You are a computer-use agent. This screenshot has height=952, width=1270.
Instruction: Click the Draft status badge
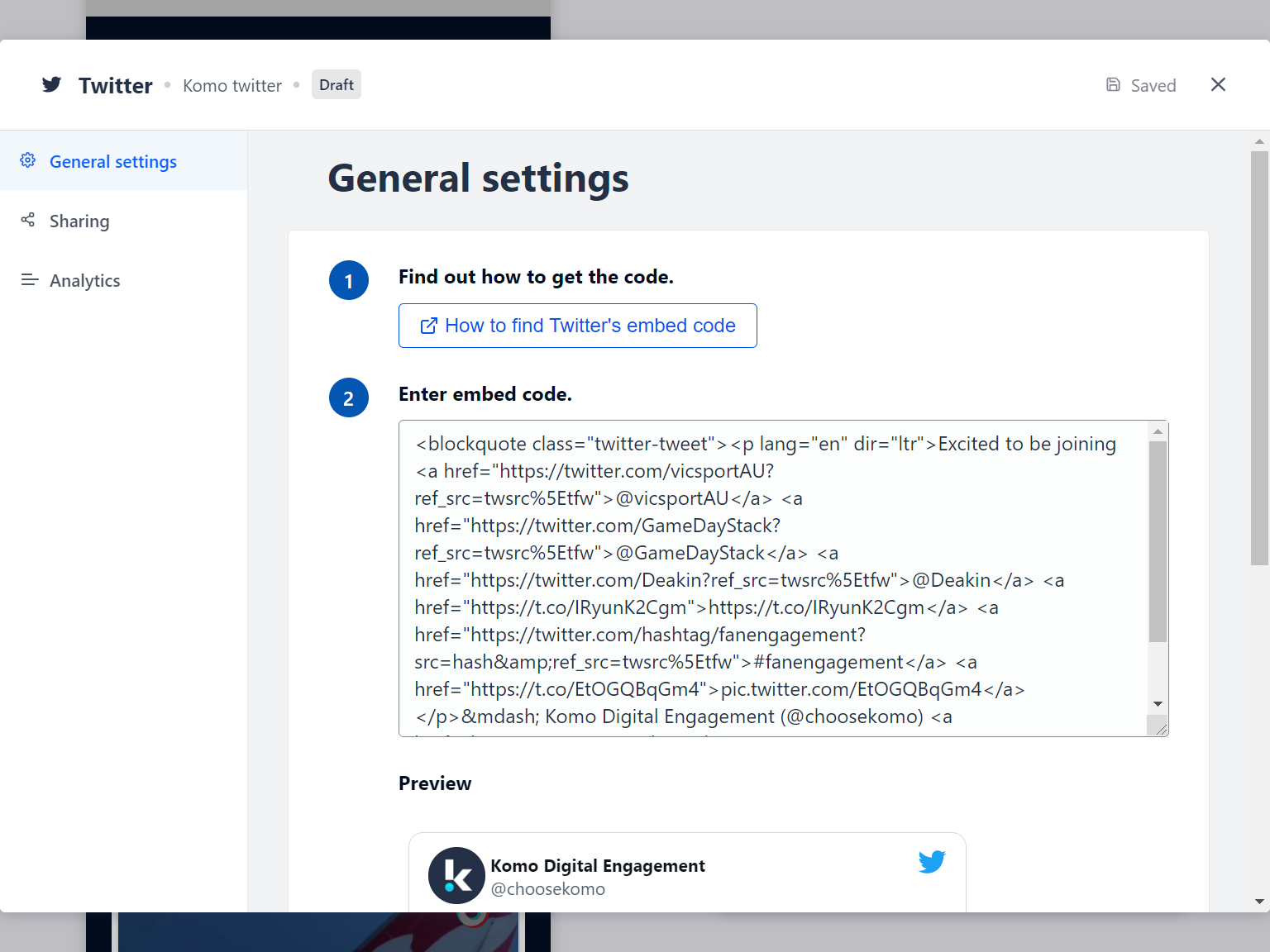coord(336,85)
